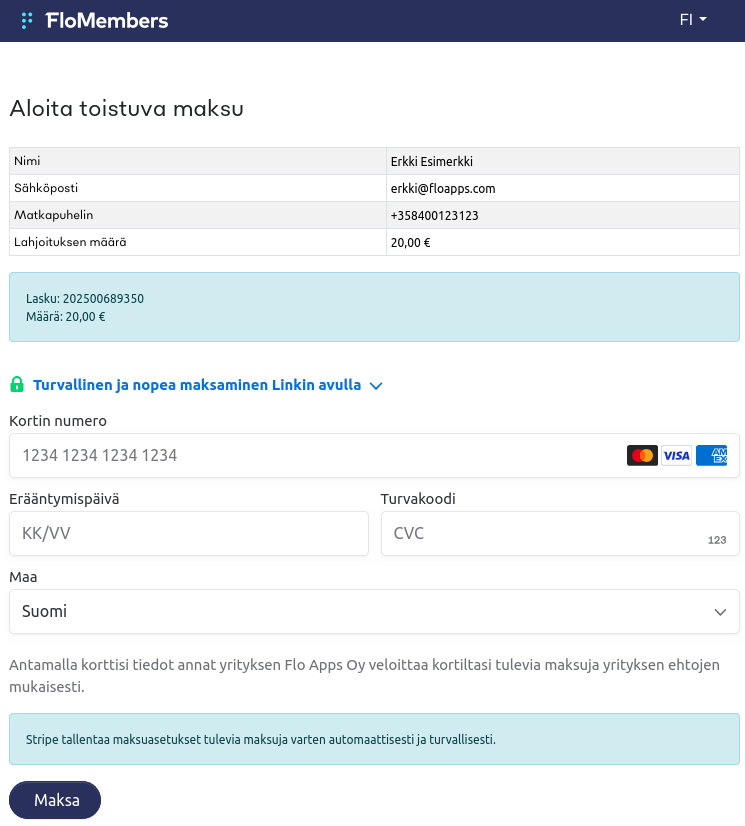745x826 pixels.
Task: Click the Stripe notice banner
Action: coord(374,740)
